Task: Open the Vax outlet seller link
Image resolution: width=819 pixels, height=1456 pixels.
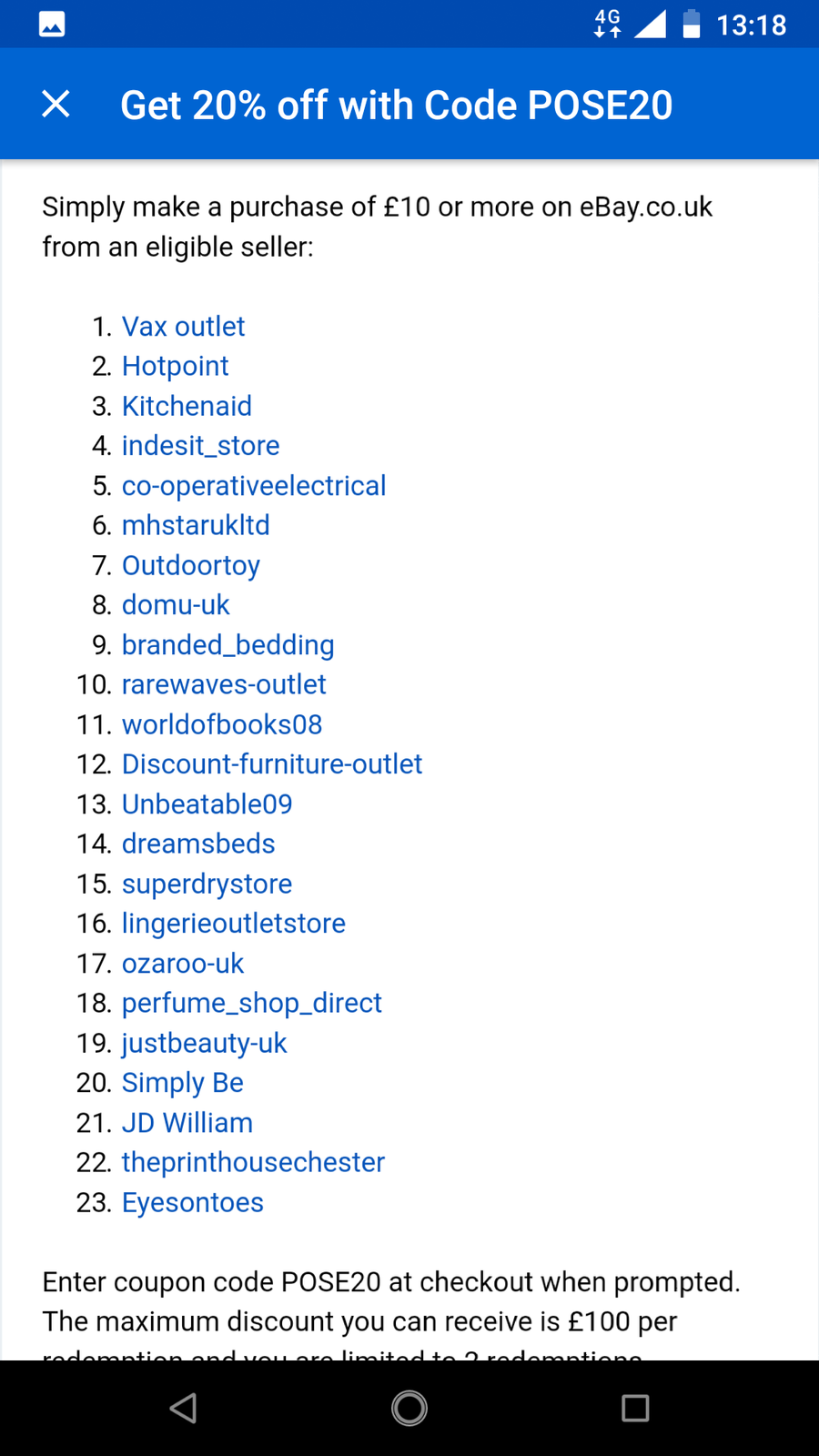Action: click(183, 327)
